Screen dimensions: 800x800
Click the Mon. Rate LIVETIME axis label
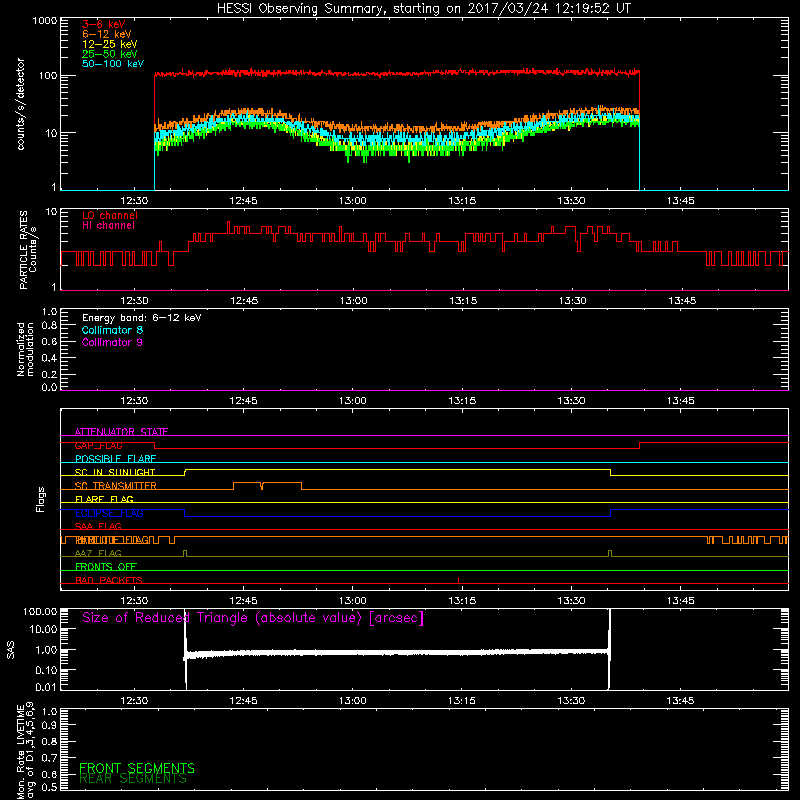[26, 750]
